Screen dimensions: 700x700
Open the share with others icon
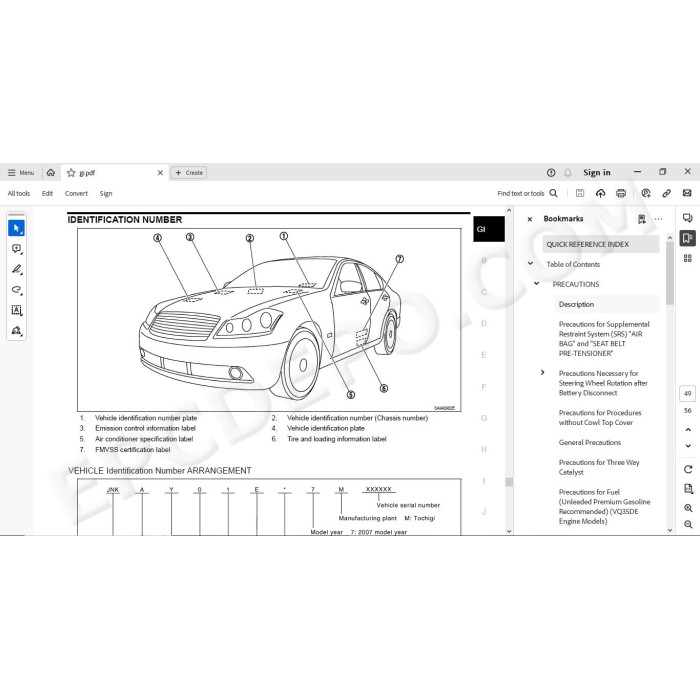coord(646,193)
